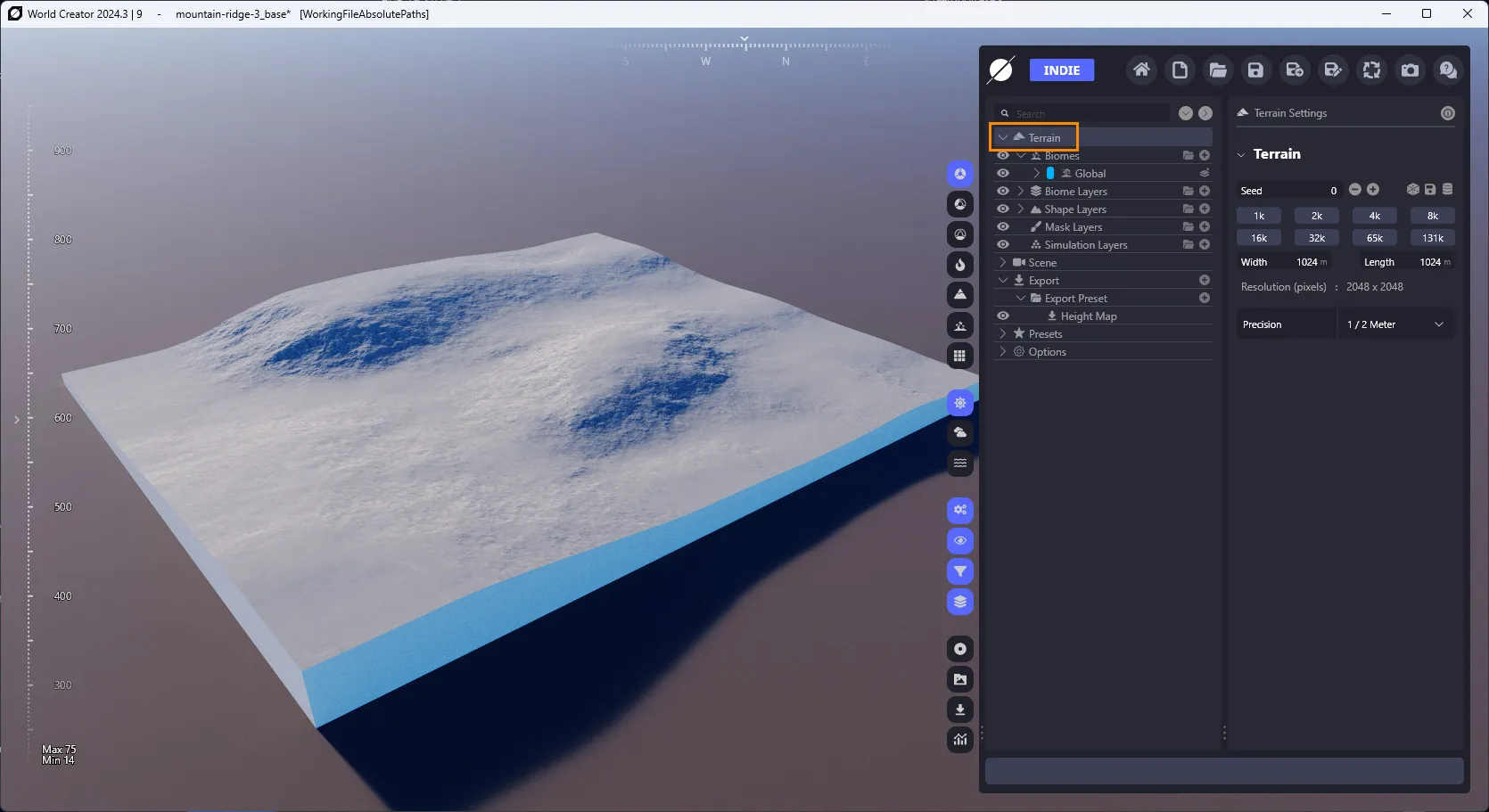Image resolution: width=1489 pixels, height=812 pixels.
Task: Click the sync refresh arrows icon
Action: click(x=1371, y=70)
